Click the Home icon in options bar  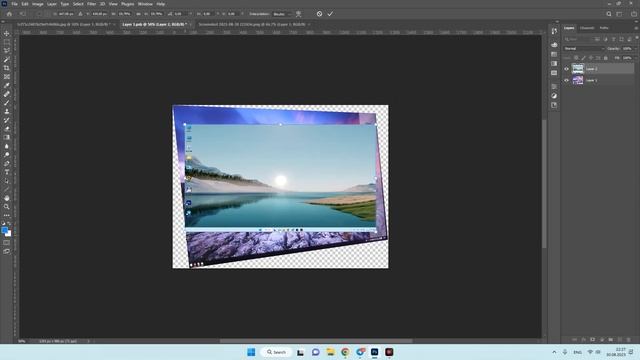coord(9,14)
